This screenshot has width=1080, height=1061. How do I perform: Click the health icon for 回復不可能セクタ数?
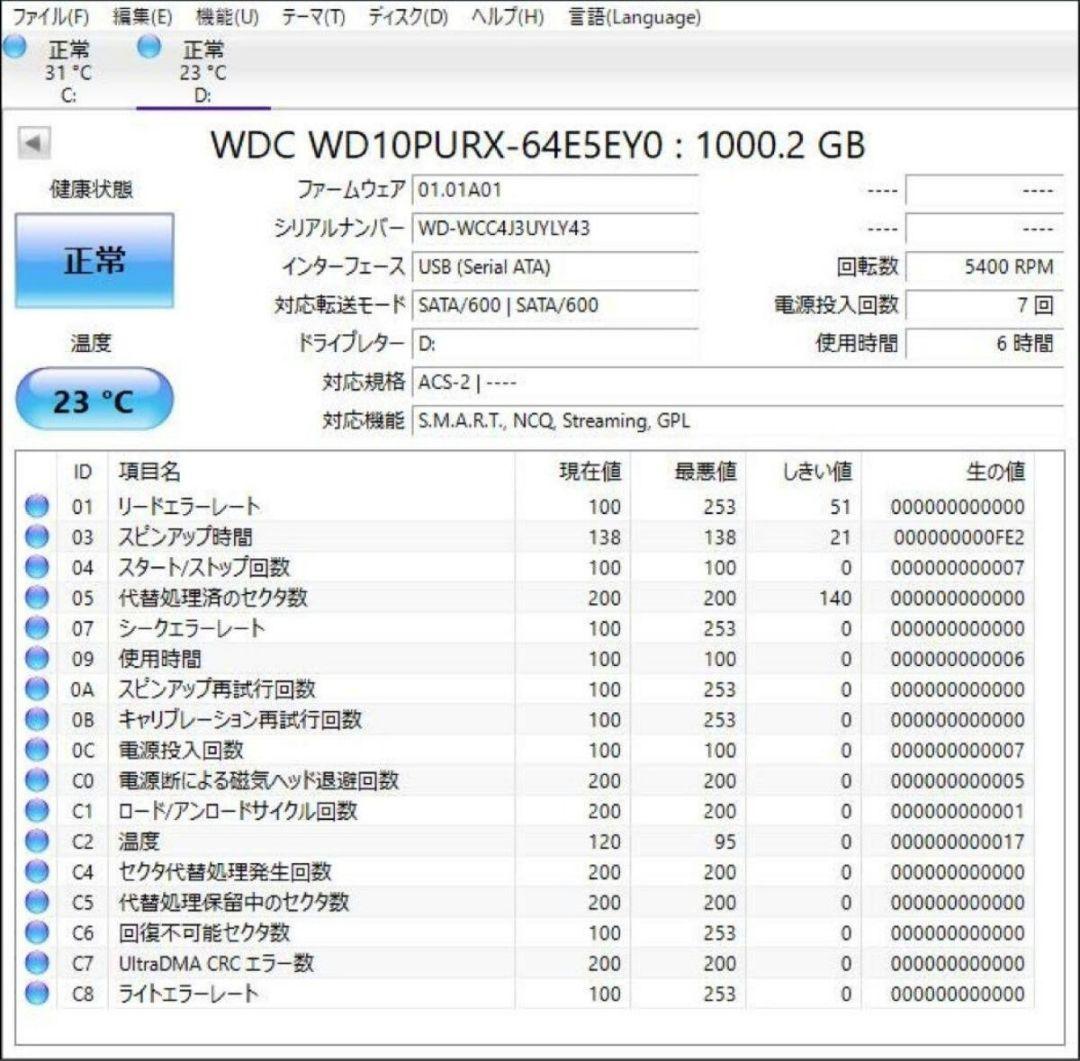[x=36, y=933]
